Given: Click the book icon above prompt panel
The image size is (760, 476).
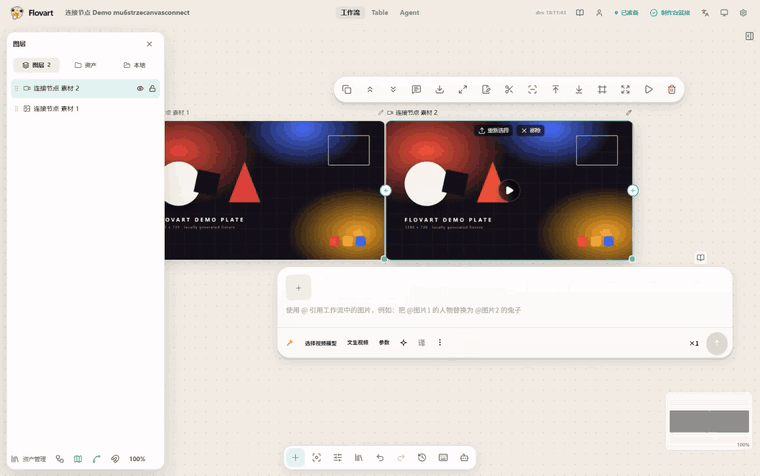Looking at the screenshot, I should click(x=700, y=258).
